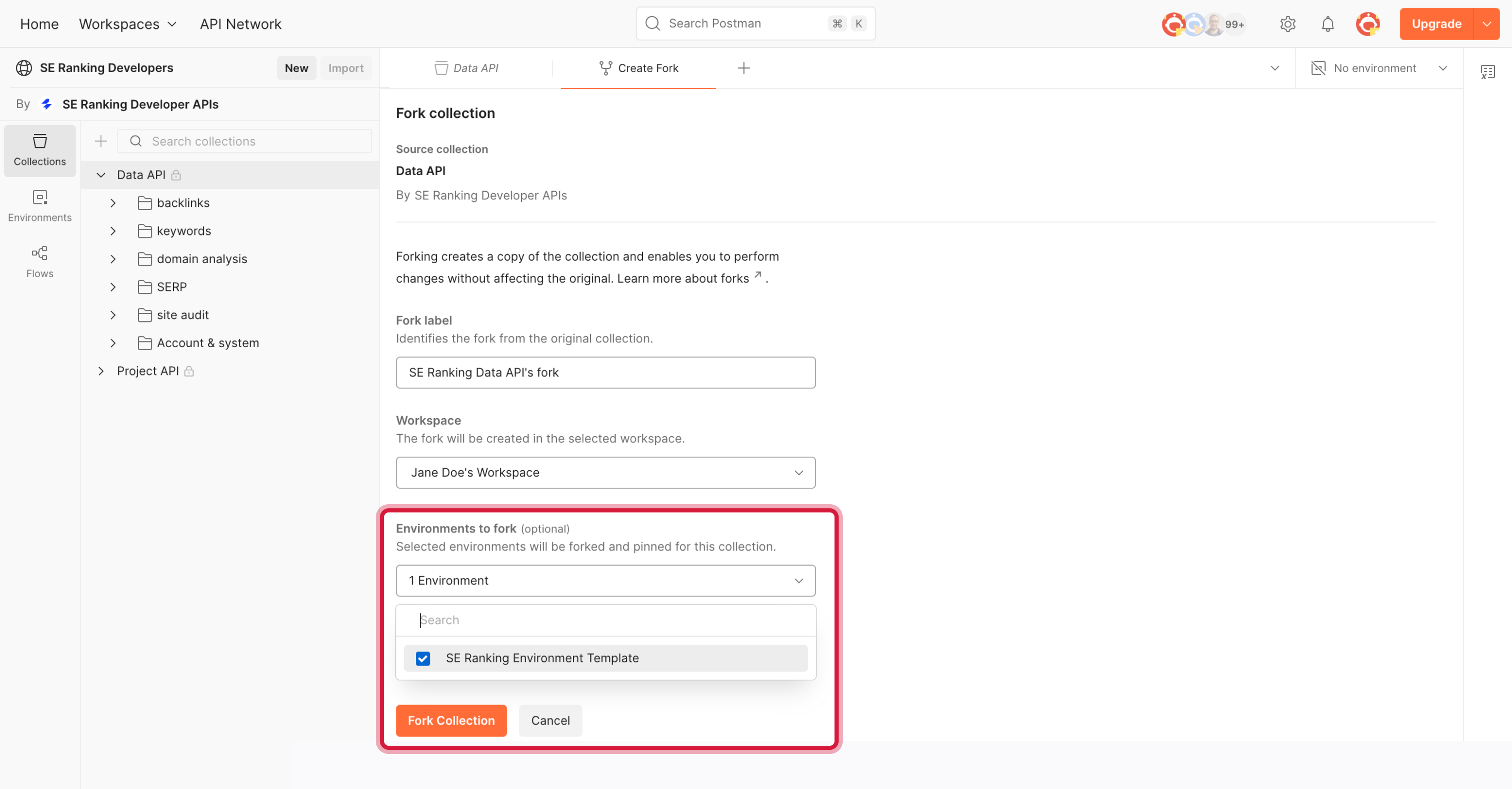Click the Fork Collection button
The height and width of the screenshot is (789, 1512).
(451, 721)
